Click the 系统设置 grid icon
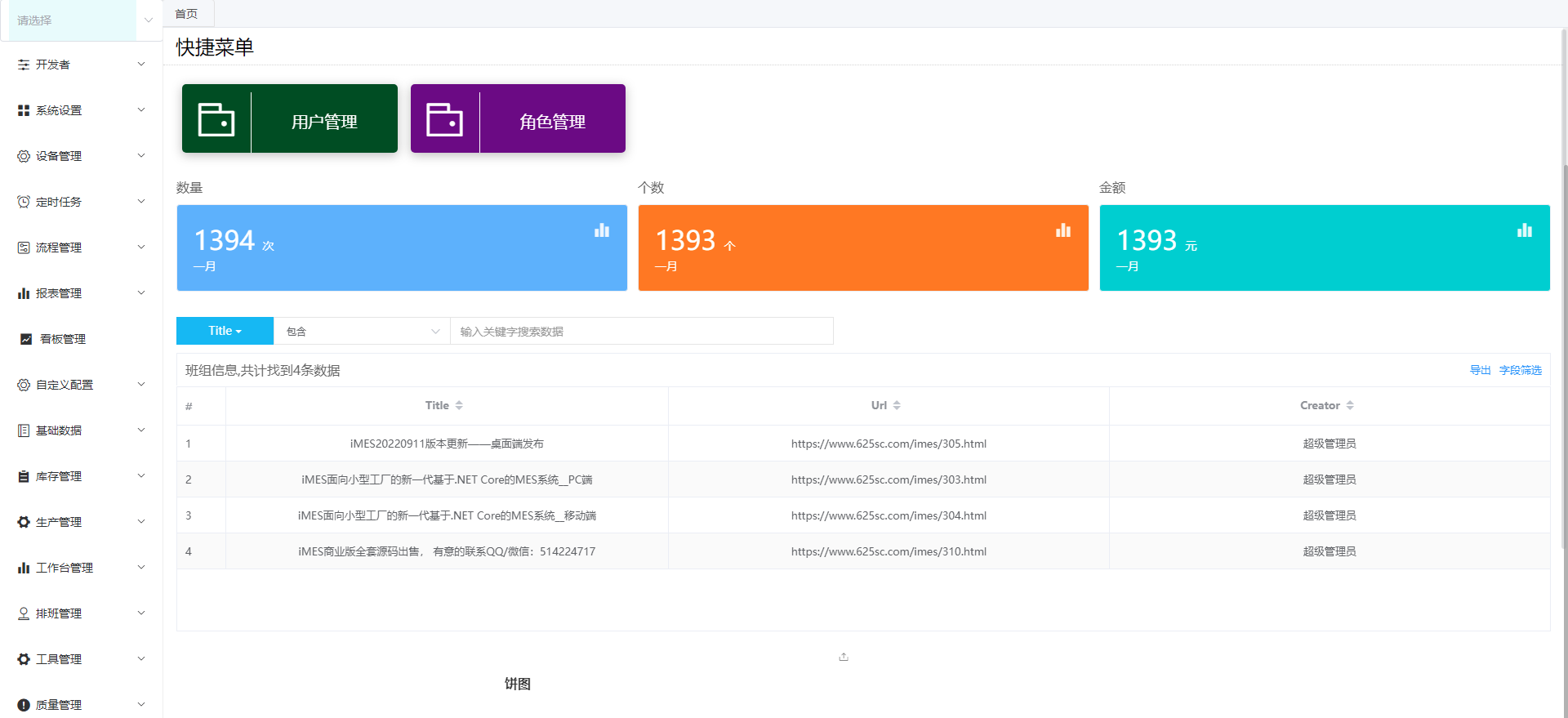Image resolution: width=1568 pixels, height=718 pixels. 24,110
